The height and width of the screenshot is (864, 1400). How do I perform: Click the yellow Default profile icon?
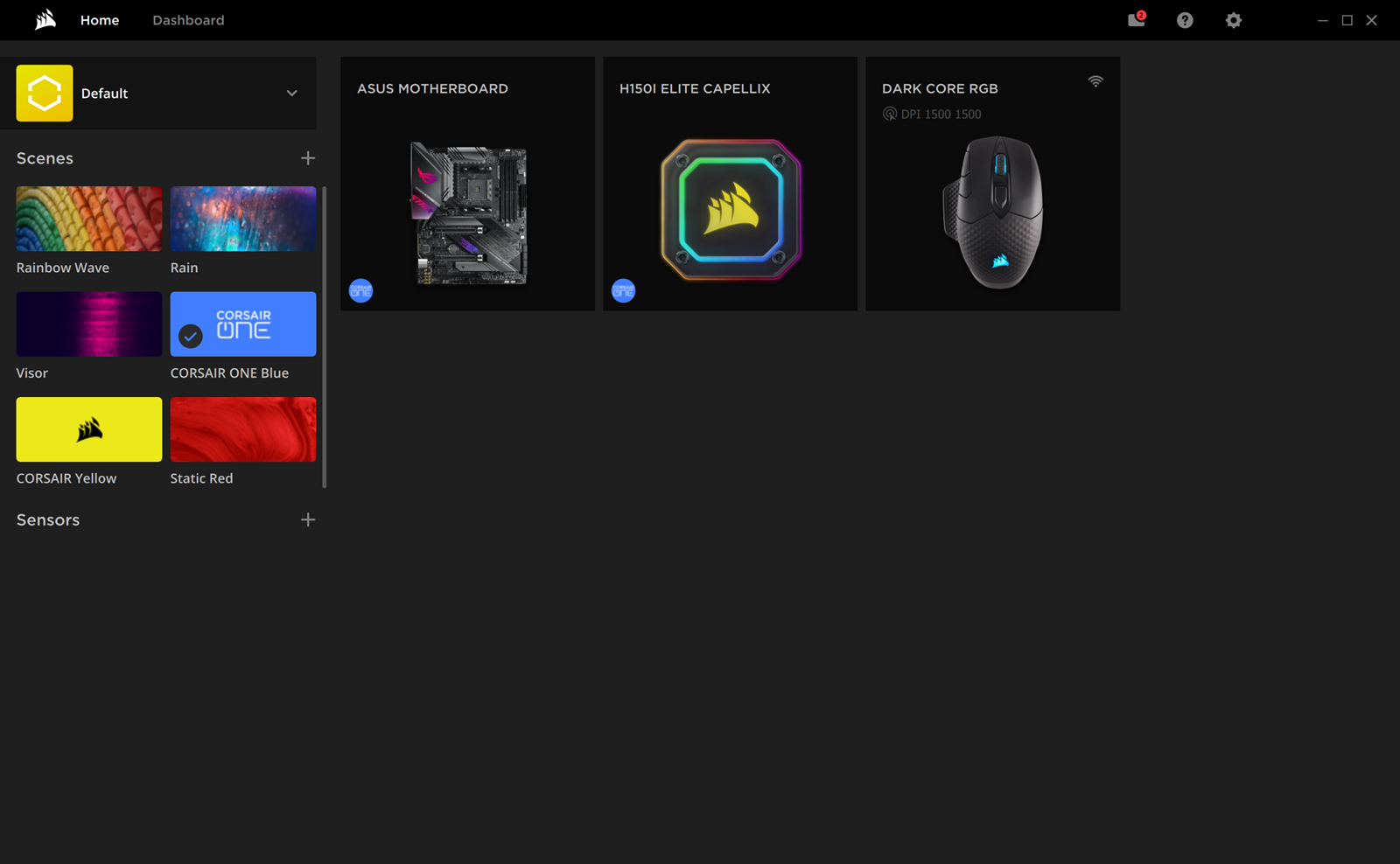coord(45,93)
